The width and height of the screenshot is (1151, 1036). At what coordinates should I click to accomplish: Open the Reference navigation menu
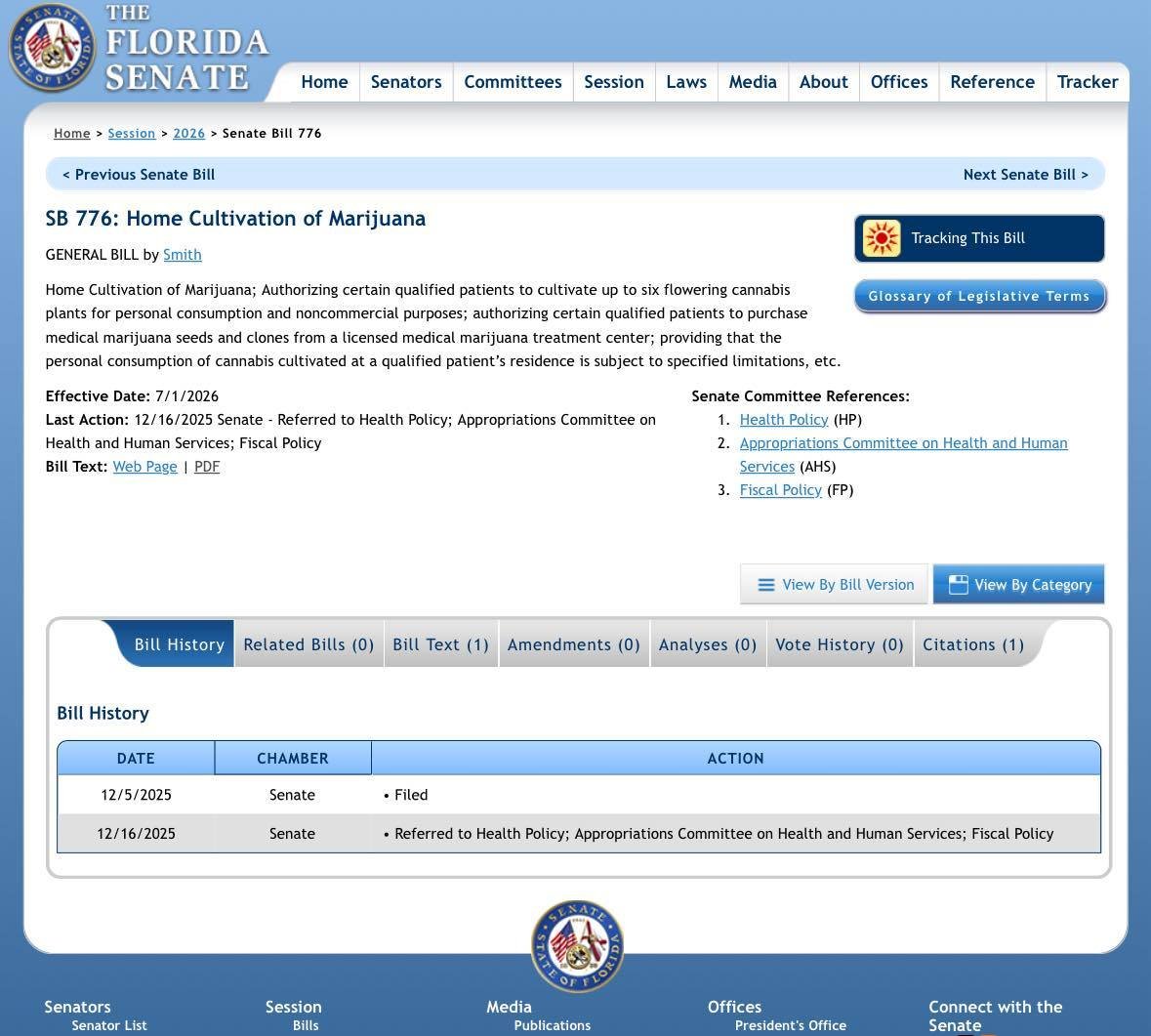993,82
